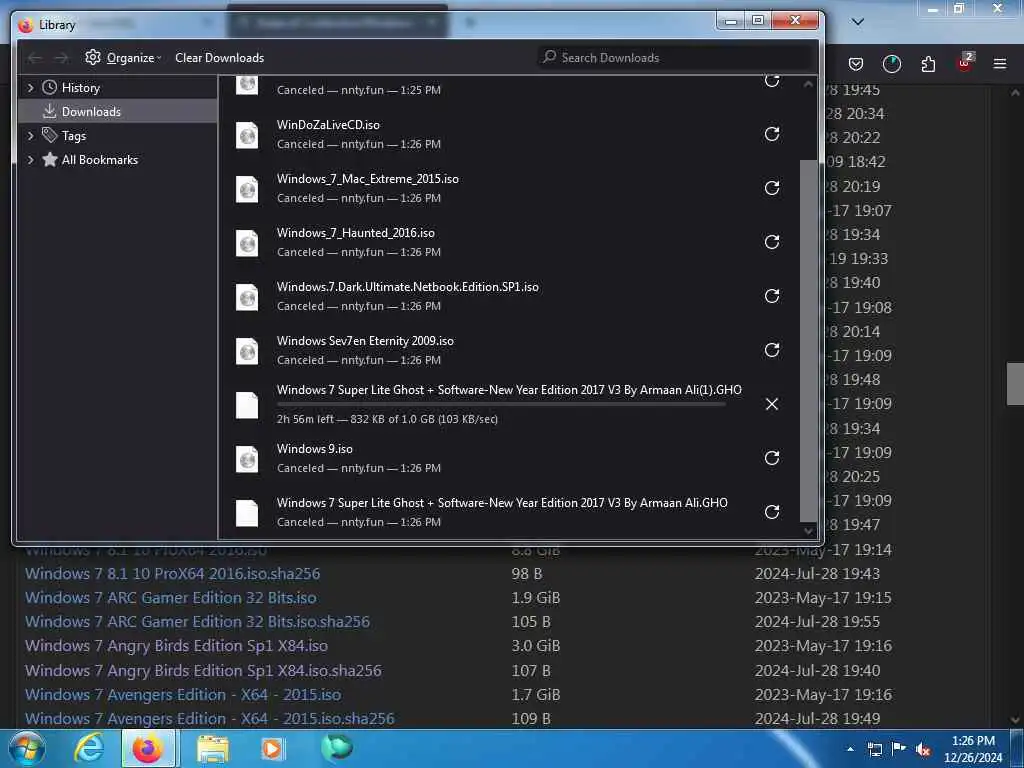The image size is (1024, 768).
Task: Open Windows 7 Avengers Edition - X64 - 2015.iso link
Action: click(x=183, y=695)
